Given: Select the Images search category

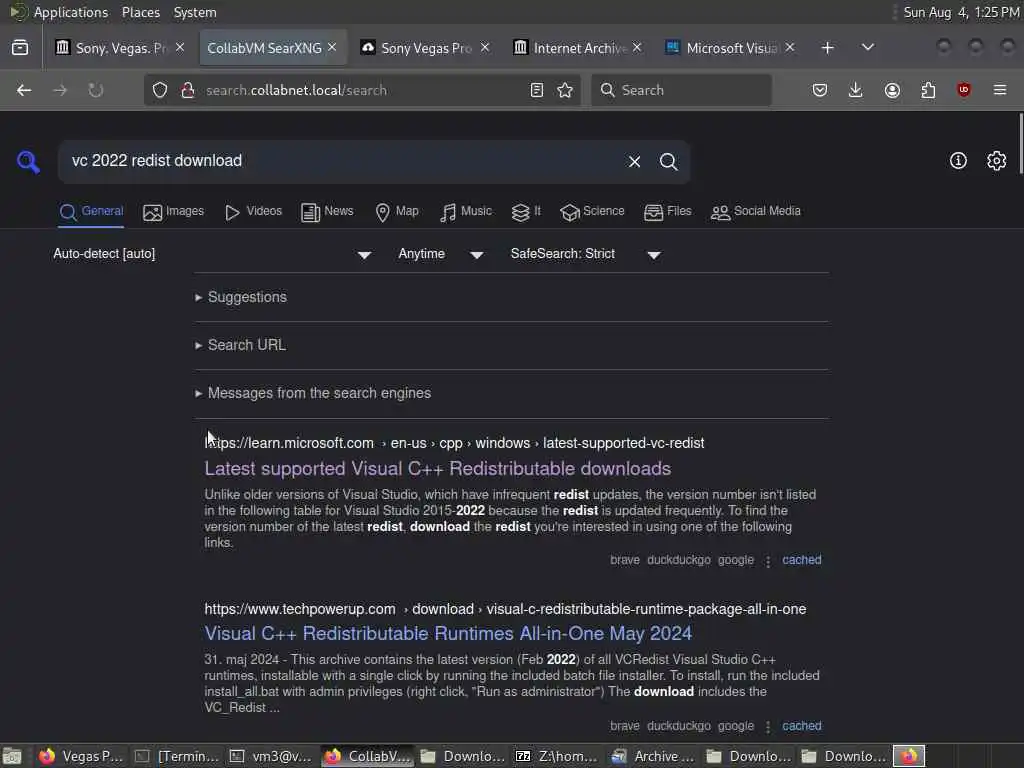Looking at the screenshot, I should click(x=174, y=212).
